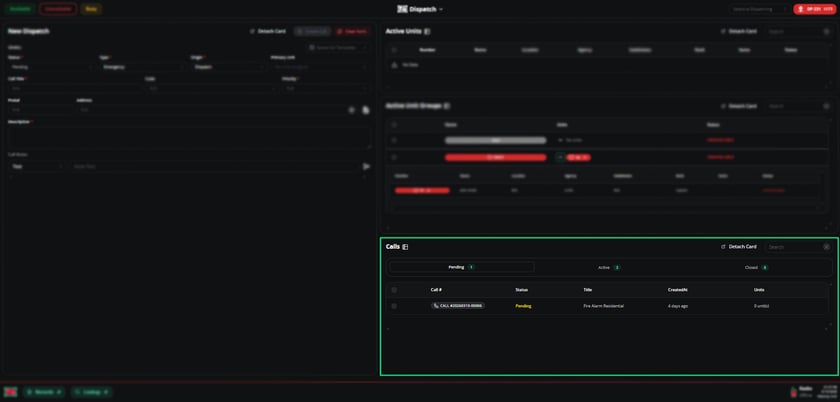Sort by the Status column in Calls
This screenshot has height=402, width=840.
coord(521,290)
